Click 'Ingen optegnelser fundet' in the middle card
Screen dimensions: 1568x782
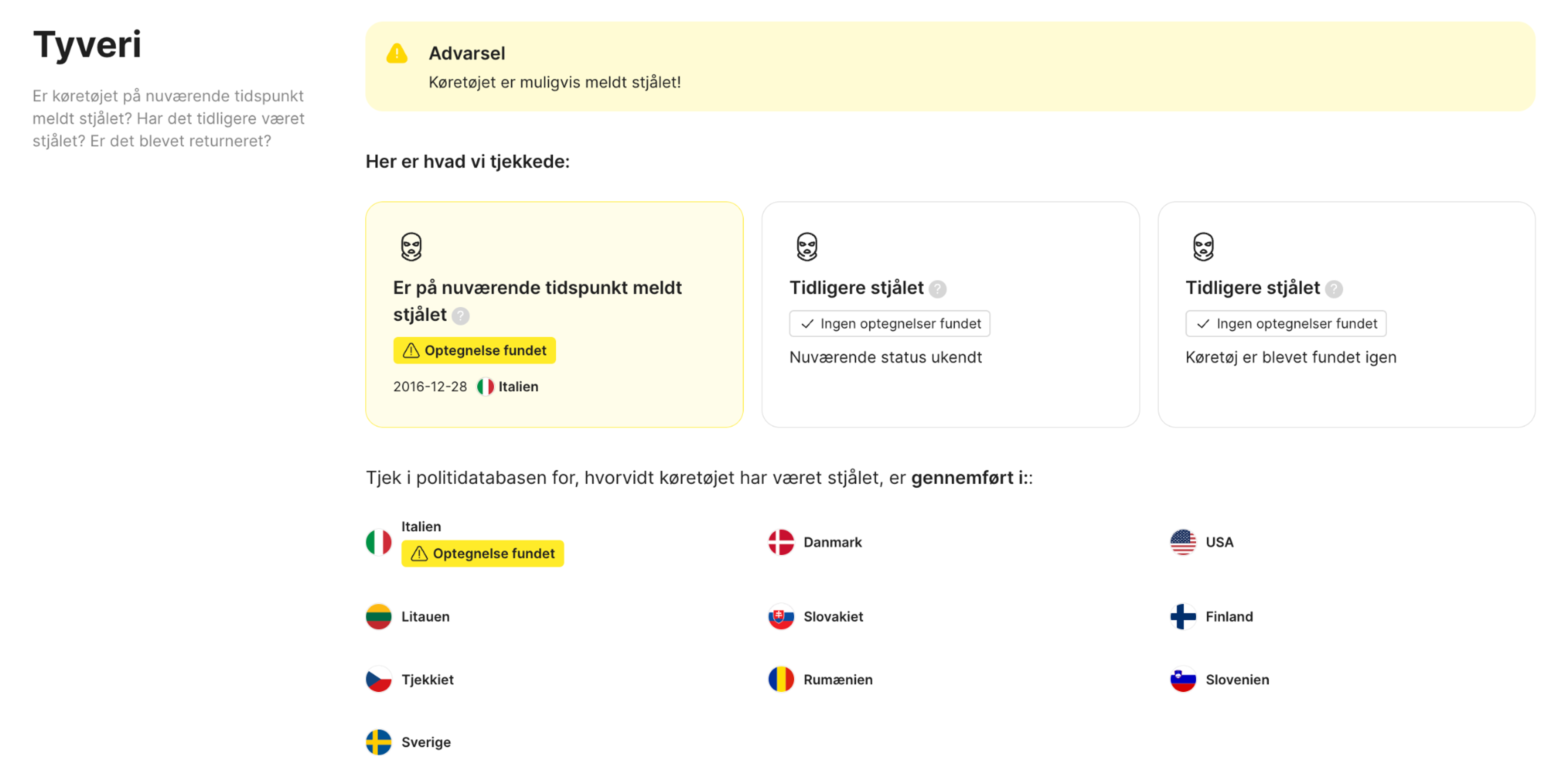[x=889, y=323]
